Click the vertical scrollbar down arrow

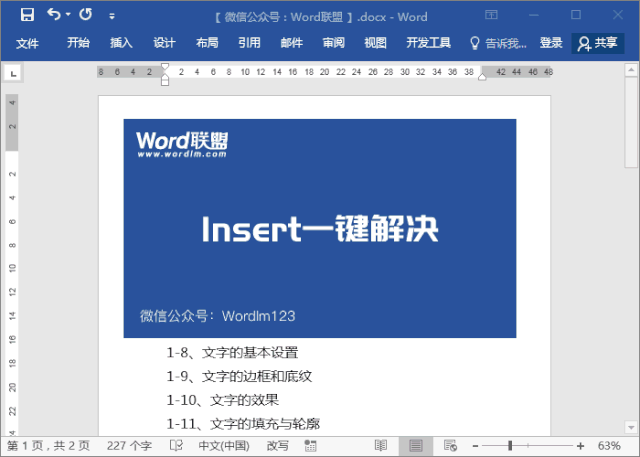click(631, 428)
